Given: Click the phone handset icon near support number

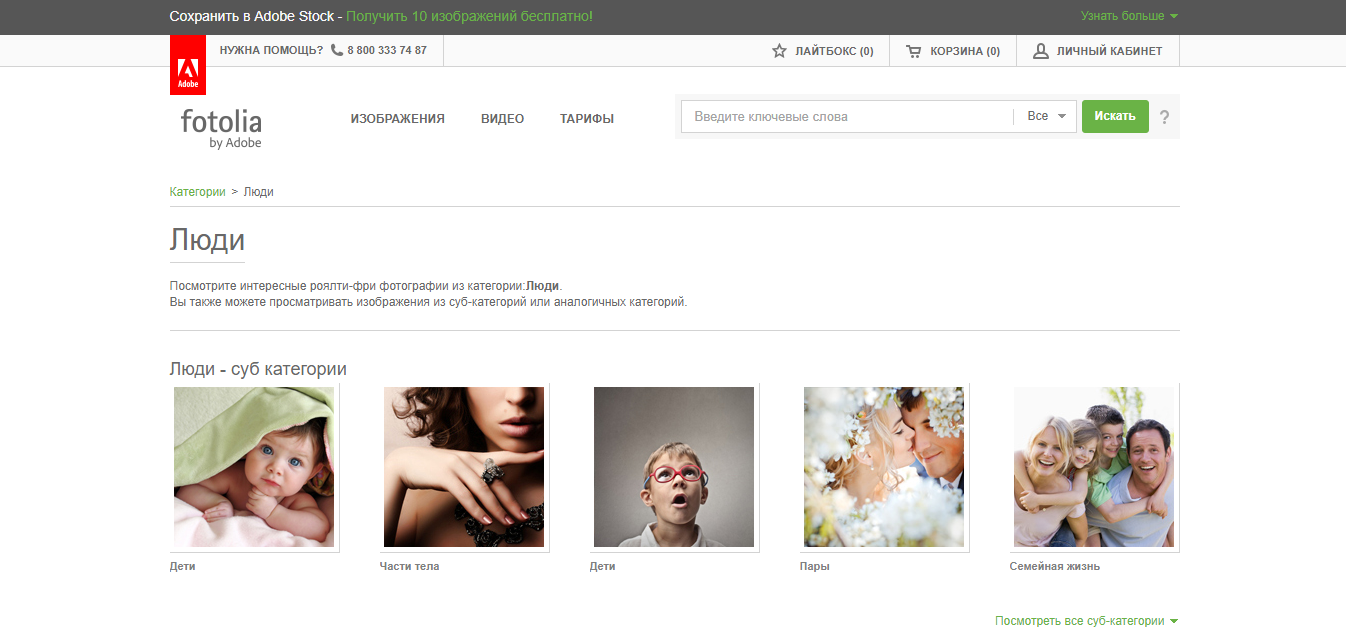Looking at the screenshot, I should pos(335,50).
